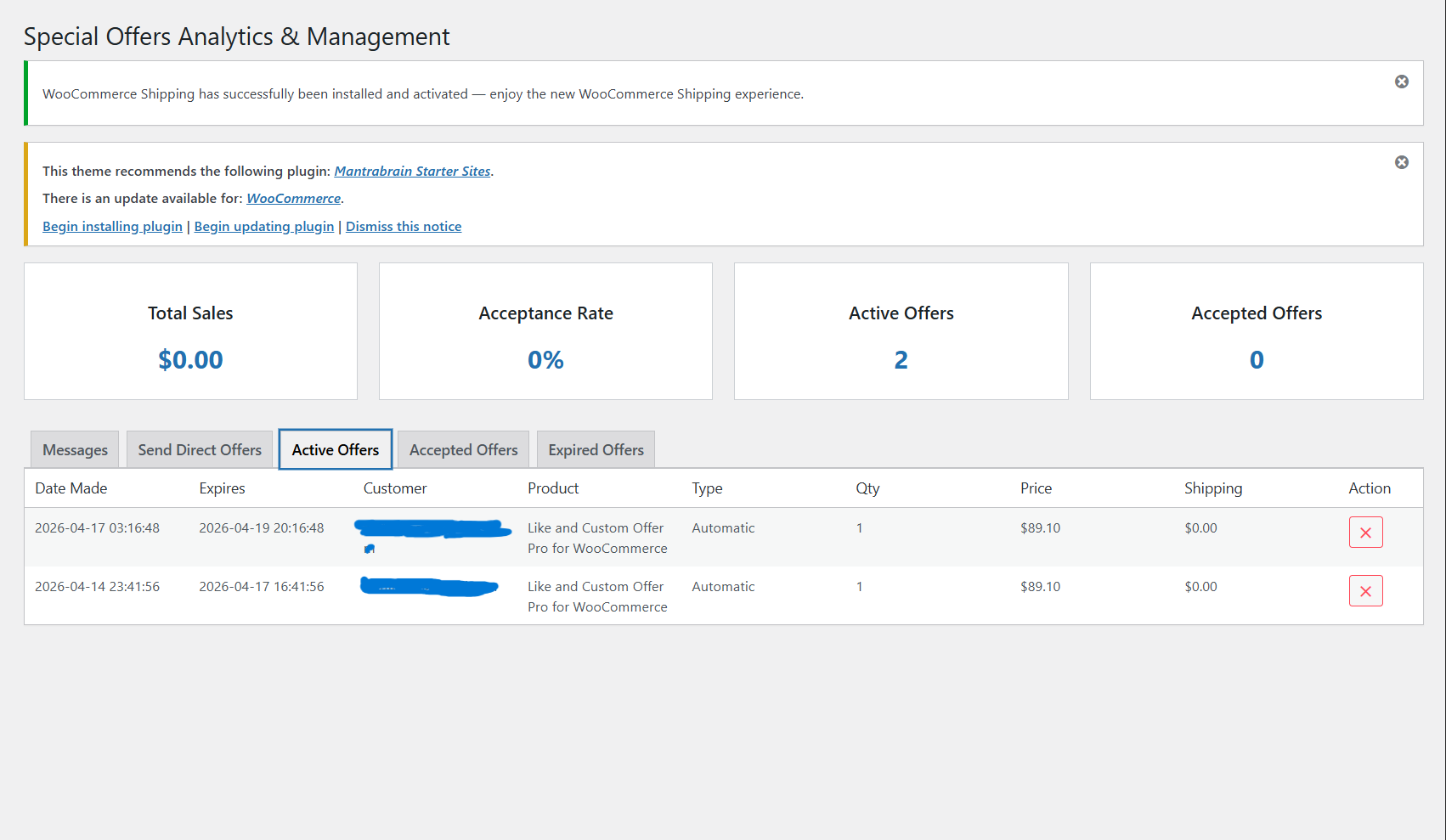Screen dimensions: 1446x840
Task: Show the Expired Offers tab
Action: [x=596, y=449]
